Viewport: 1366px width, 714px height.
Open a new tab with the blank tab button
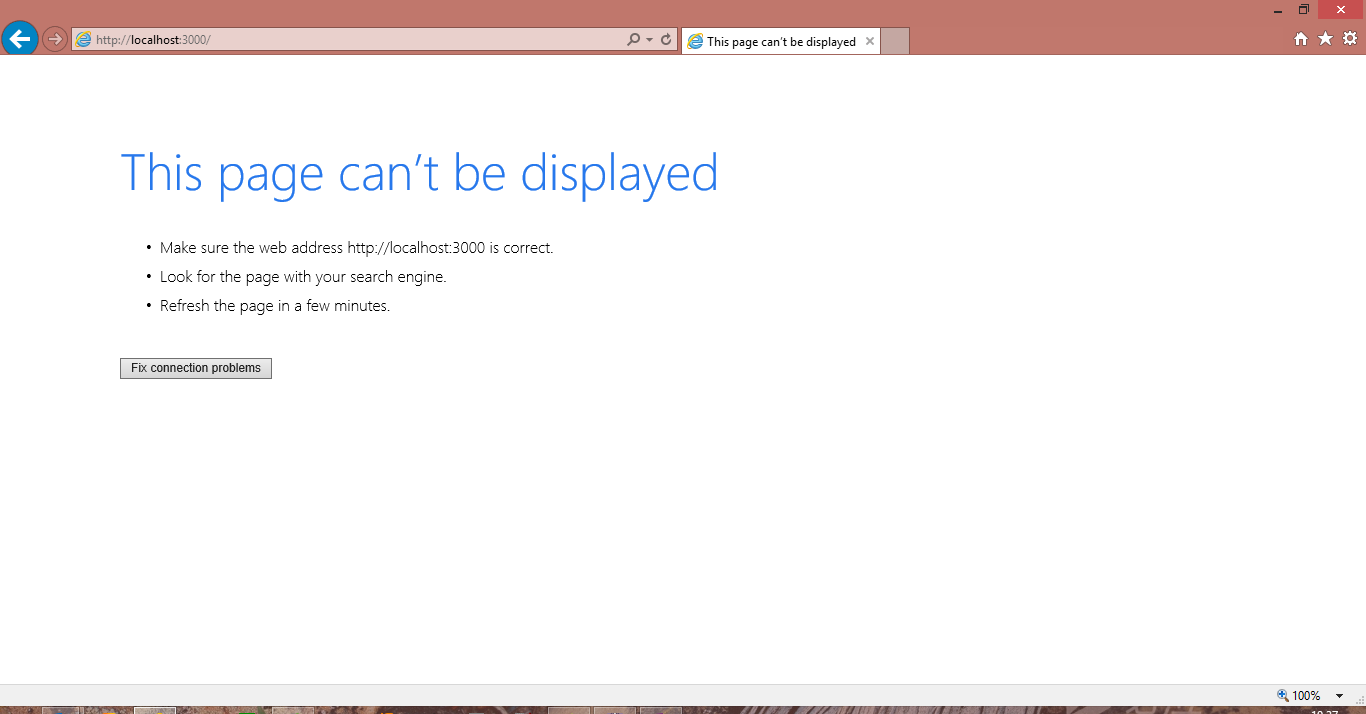895,41
